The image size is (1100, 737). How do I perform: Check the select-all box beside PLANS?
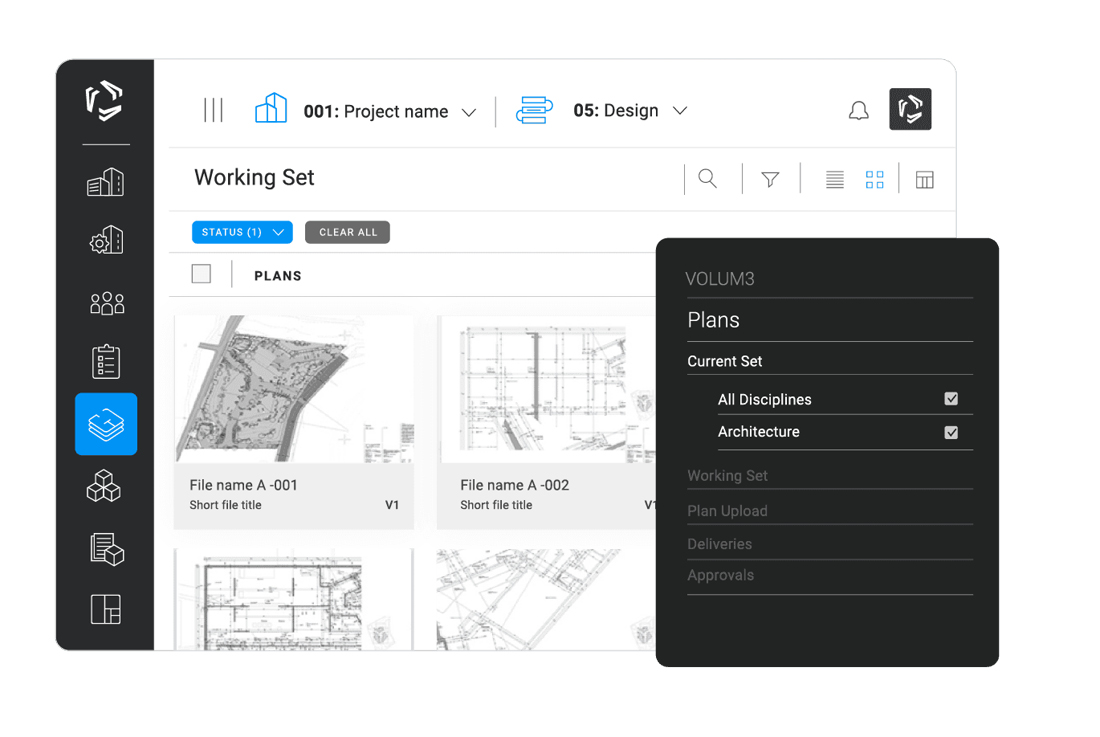coord(201,274)
